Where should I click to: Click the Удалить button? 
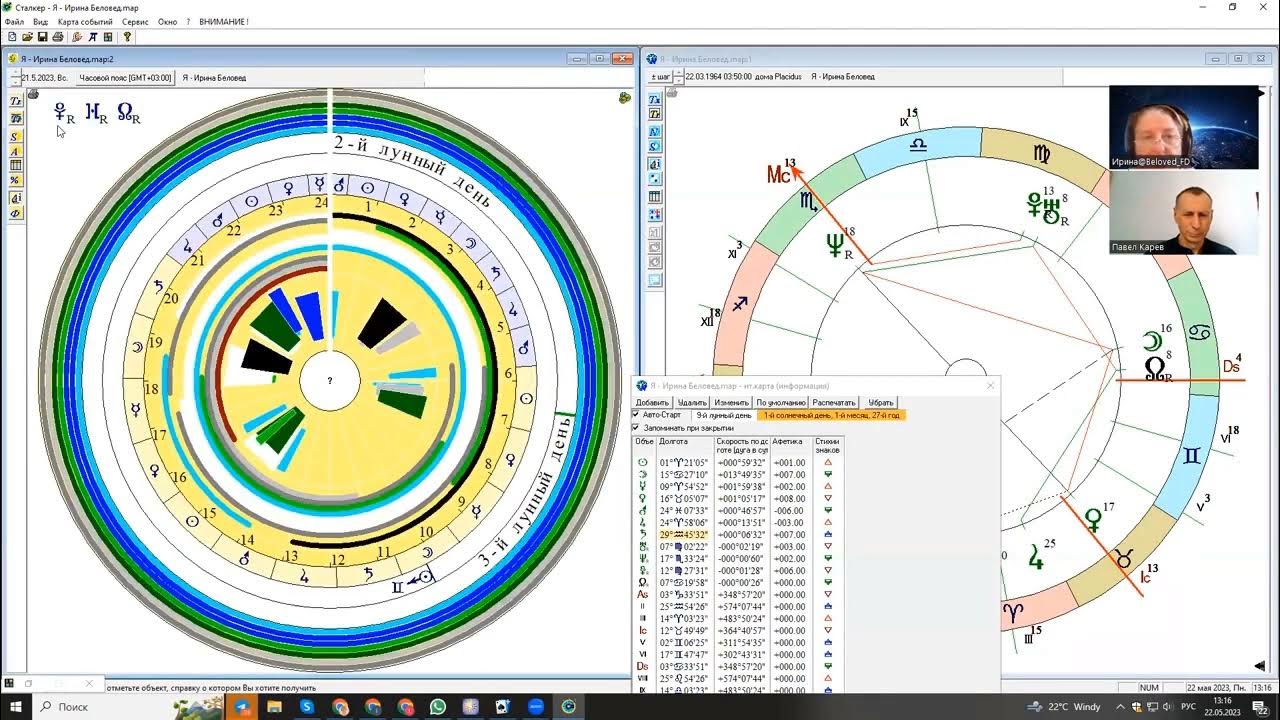[x=692, y=402]
